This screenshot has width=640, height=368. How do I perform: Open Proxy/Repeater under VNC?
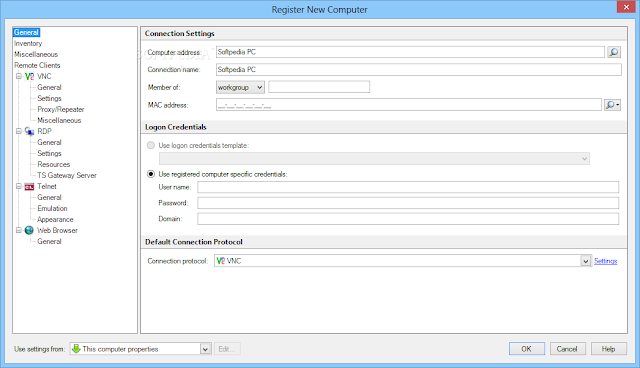click(x=61, y=109)
